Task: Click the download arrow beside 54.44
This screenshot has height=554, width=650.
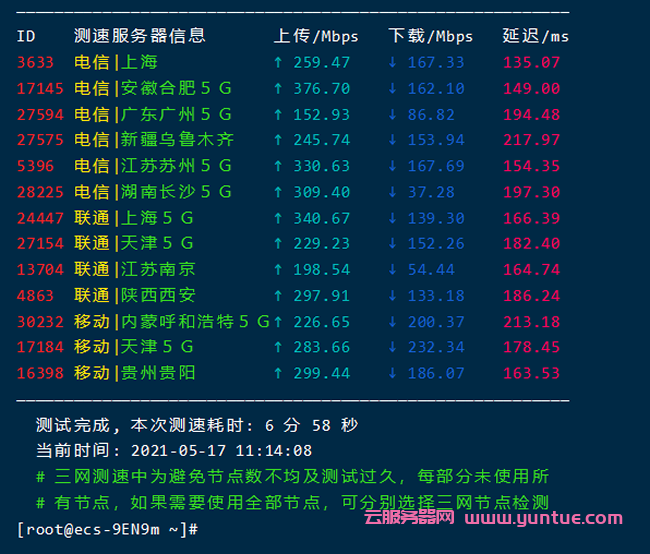Action: (x=393, y=269)
